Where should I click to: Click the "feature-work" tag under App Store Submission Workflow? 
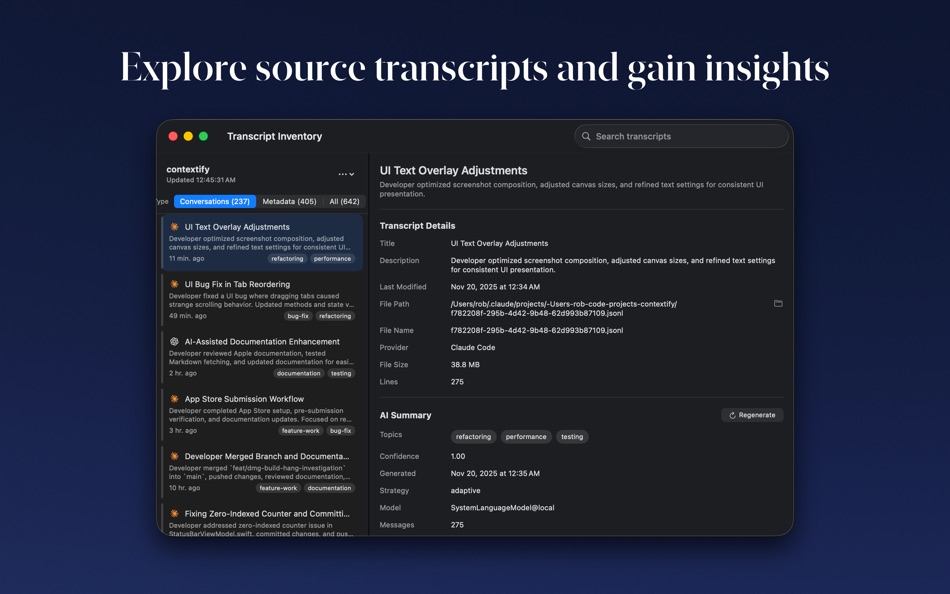(x=299, y=430)
